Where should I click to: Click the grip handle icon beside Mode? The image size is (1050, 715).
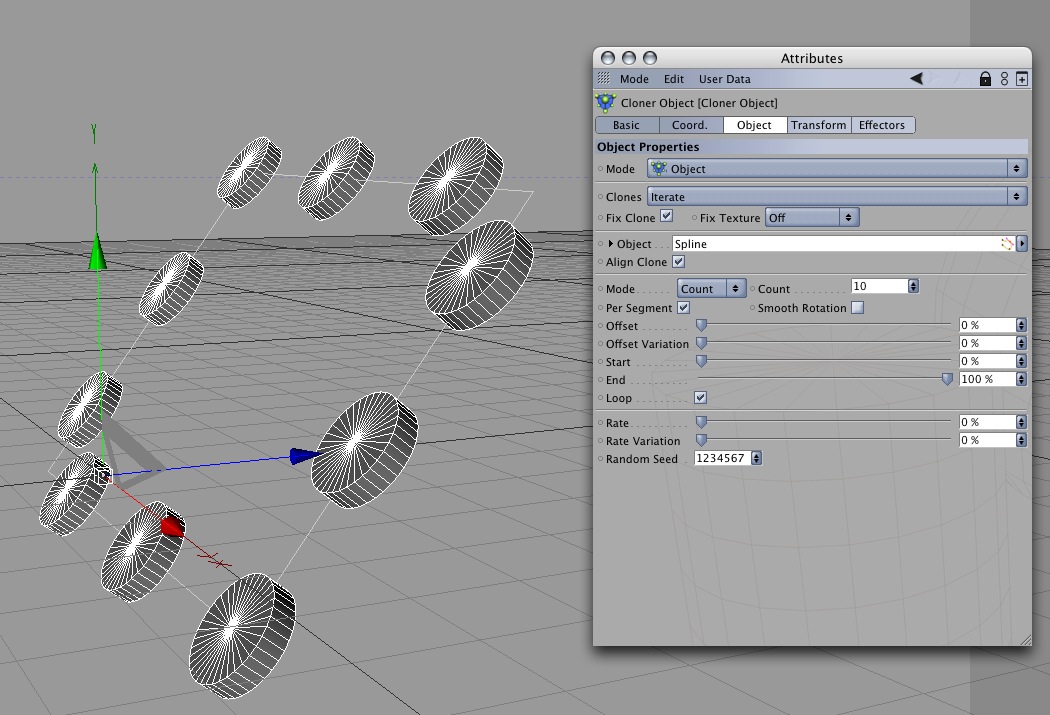tap(603, 78)
